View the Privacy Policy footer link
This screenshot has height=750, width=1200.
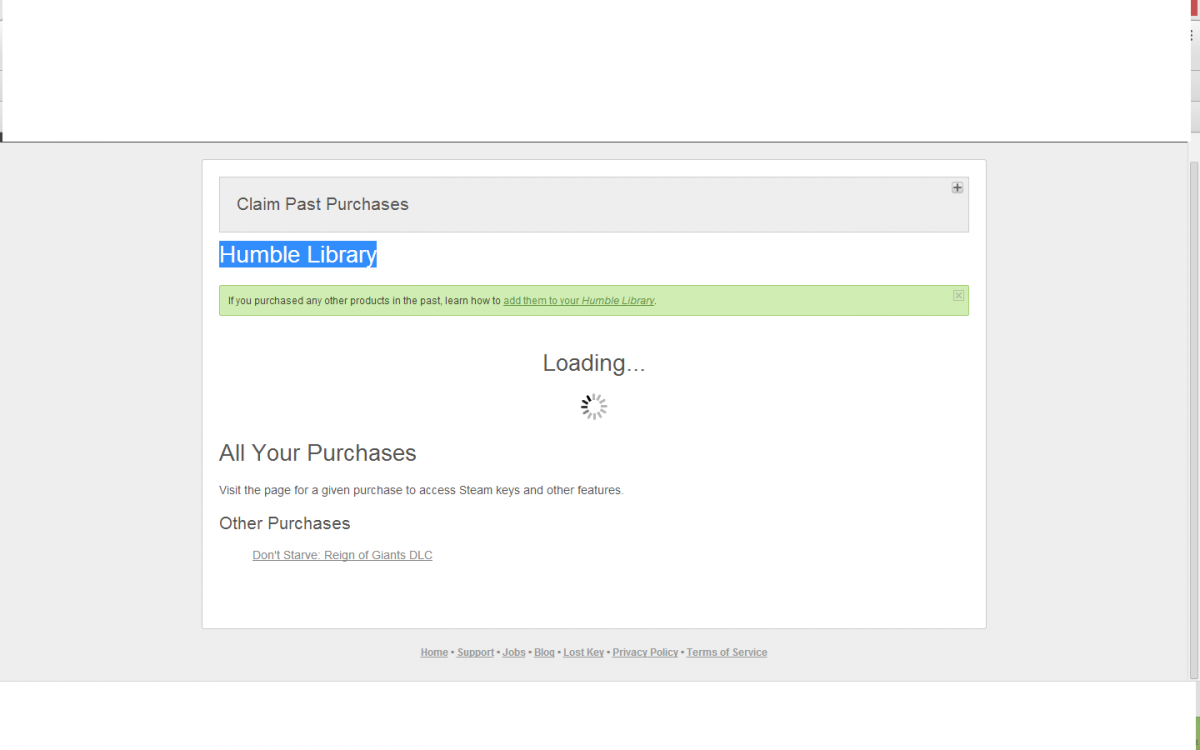[645, 653]
